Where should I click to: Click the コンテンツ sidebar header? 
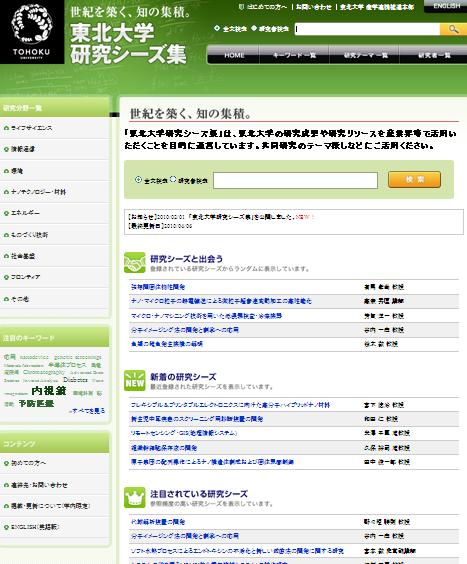(55, 444)
